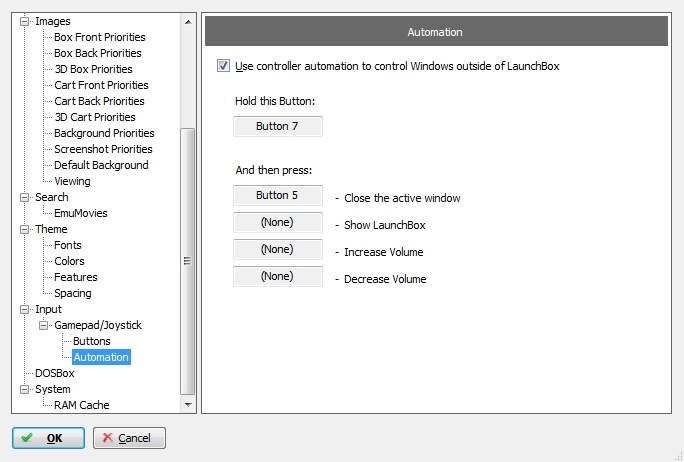Screen dimensions: 684x462
Task: Collapse the Search tree node
Action: (25, 197)
